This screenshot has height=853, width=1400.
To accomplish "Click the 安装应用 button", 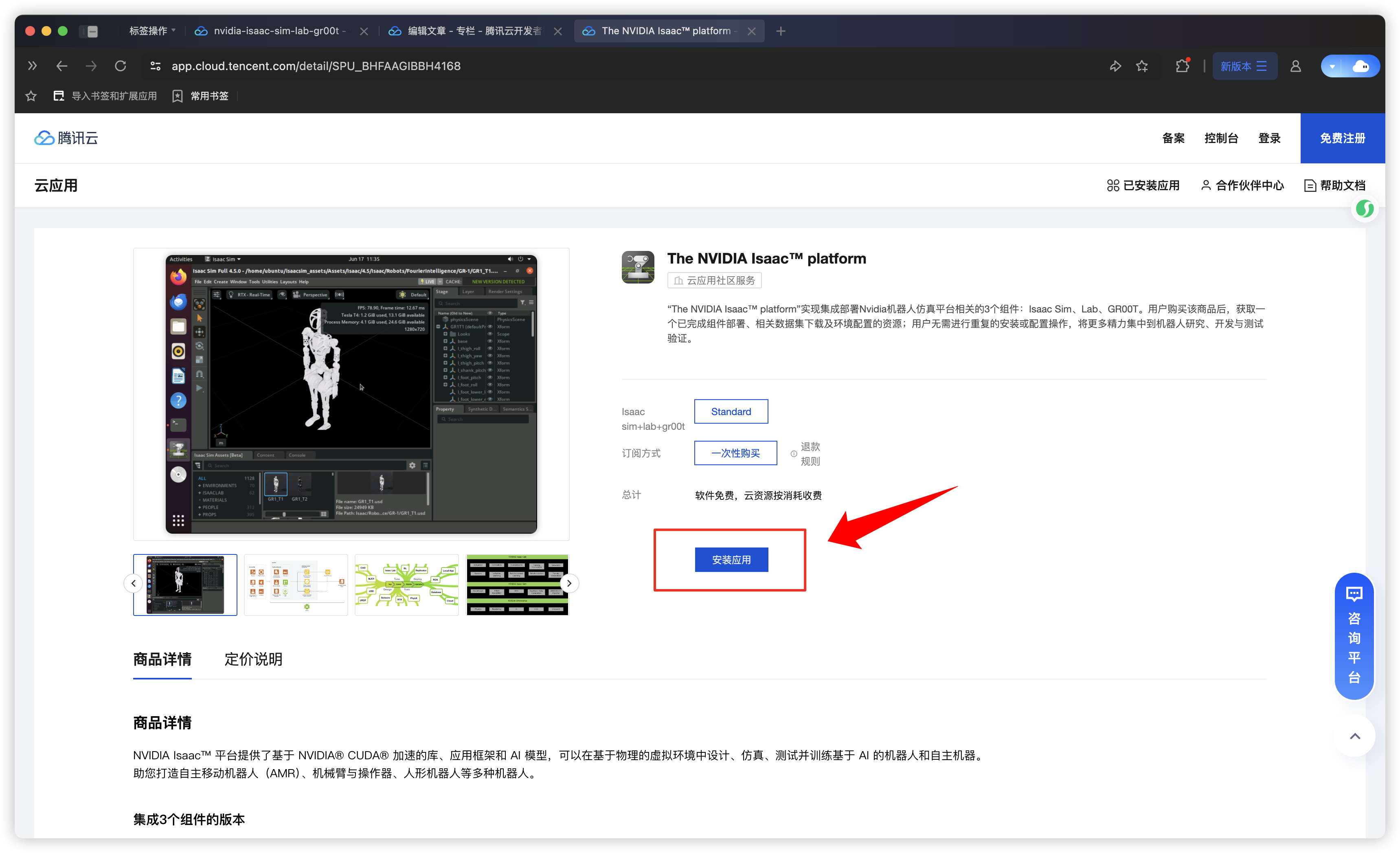I will point(731,559).
